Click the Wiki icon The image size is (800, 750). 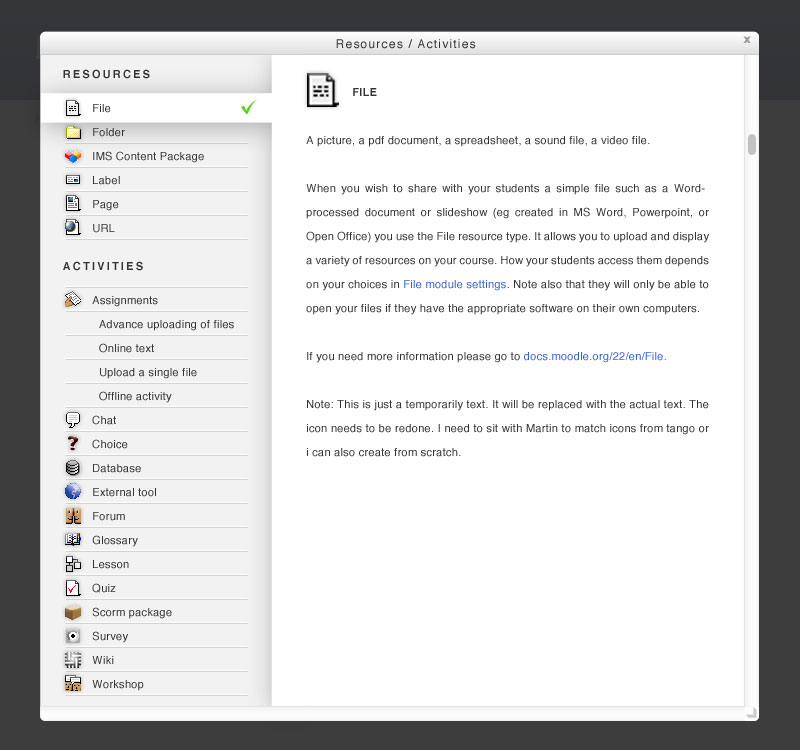coord(73,660)
